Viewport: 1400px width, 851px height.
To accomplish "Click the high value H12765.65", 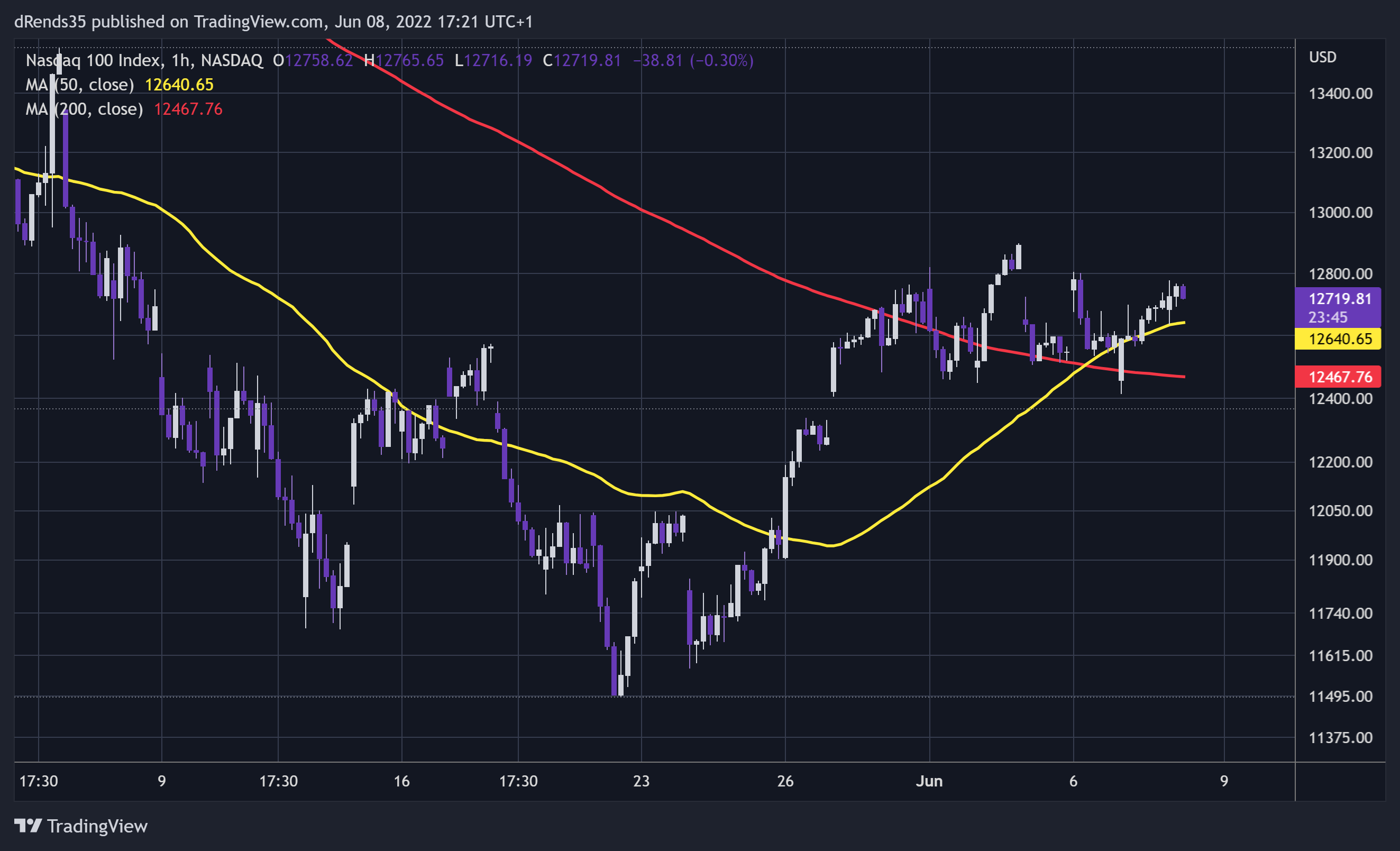I will [x=404, y=60].
